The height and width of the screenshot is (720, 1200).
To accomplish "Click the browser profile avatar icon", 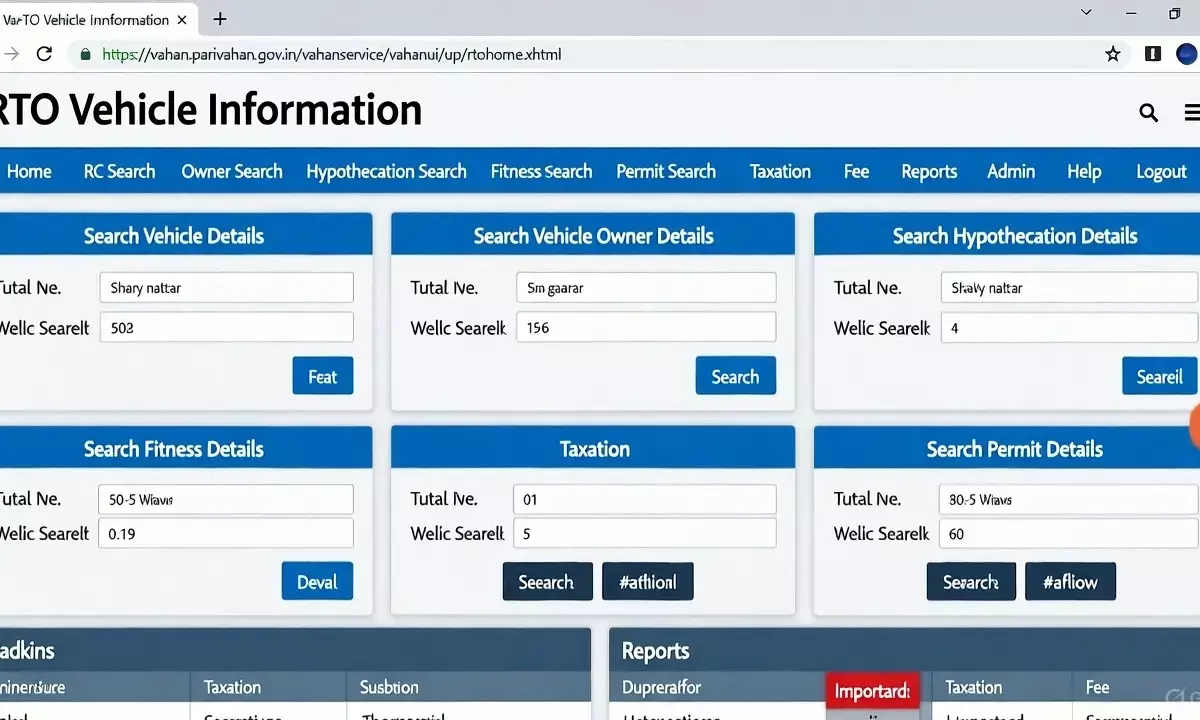I will (x=1187, y=54).
